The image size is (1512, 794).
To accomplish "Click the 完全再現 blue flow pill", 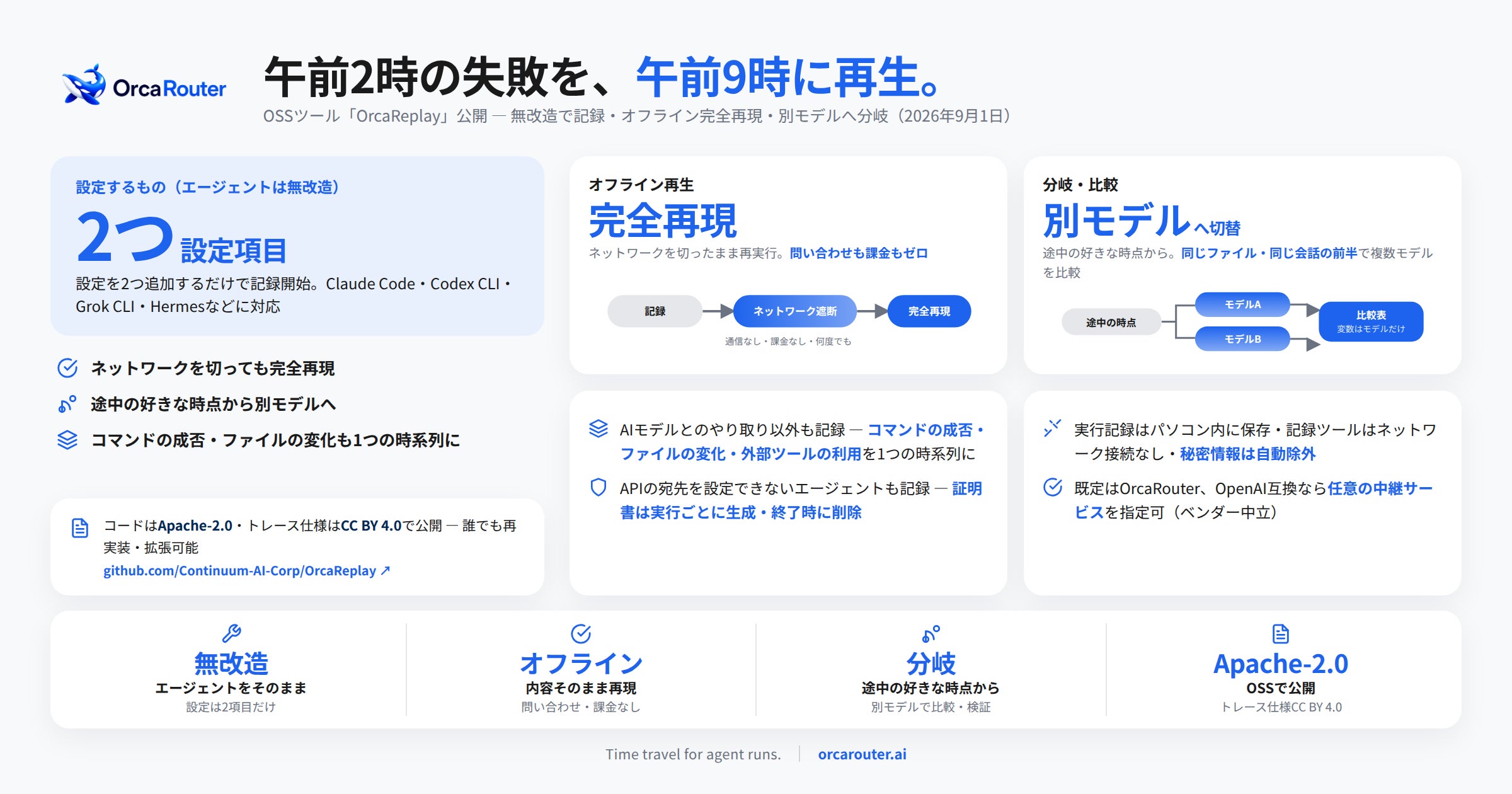I will (929, 311).
